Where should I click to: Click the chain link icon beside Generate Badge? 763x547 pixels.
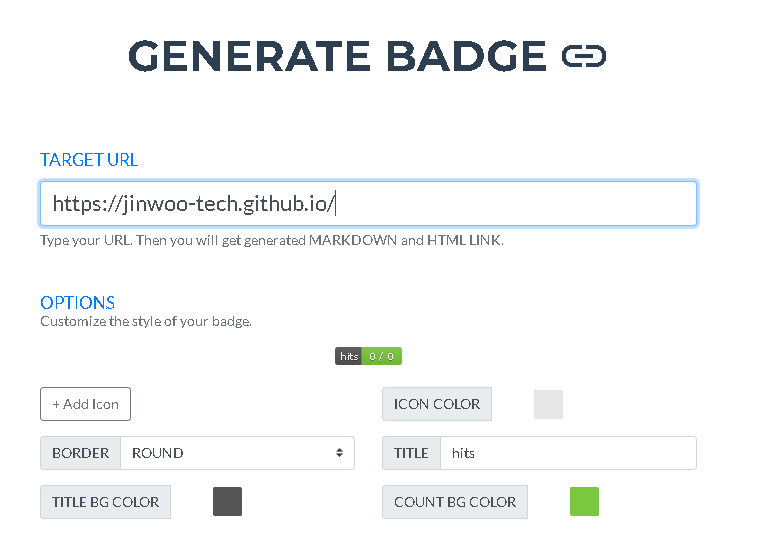(583, 55)
